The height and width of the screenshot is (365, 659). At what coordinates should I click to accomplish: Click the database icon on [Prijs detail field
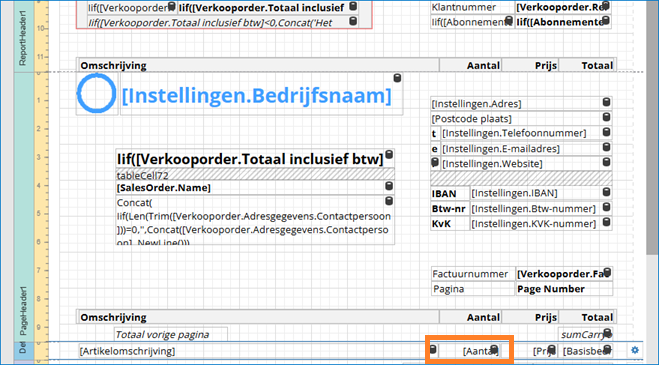coord(551,350)
